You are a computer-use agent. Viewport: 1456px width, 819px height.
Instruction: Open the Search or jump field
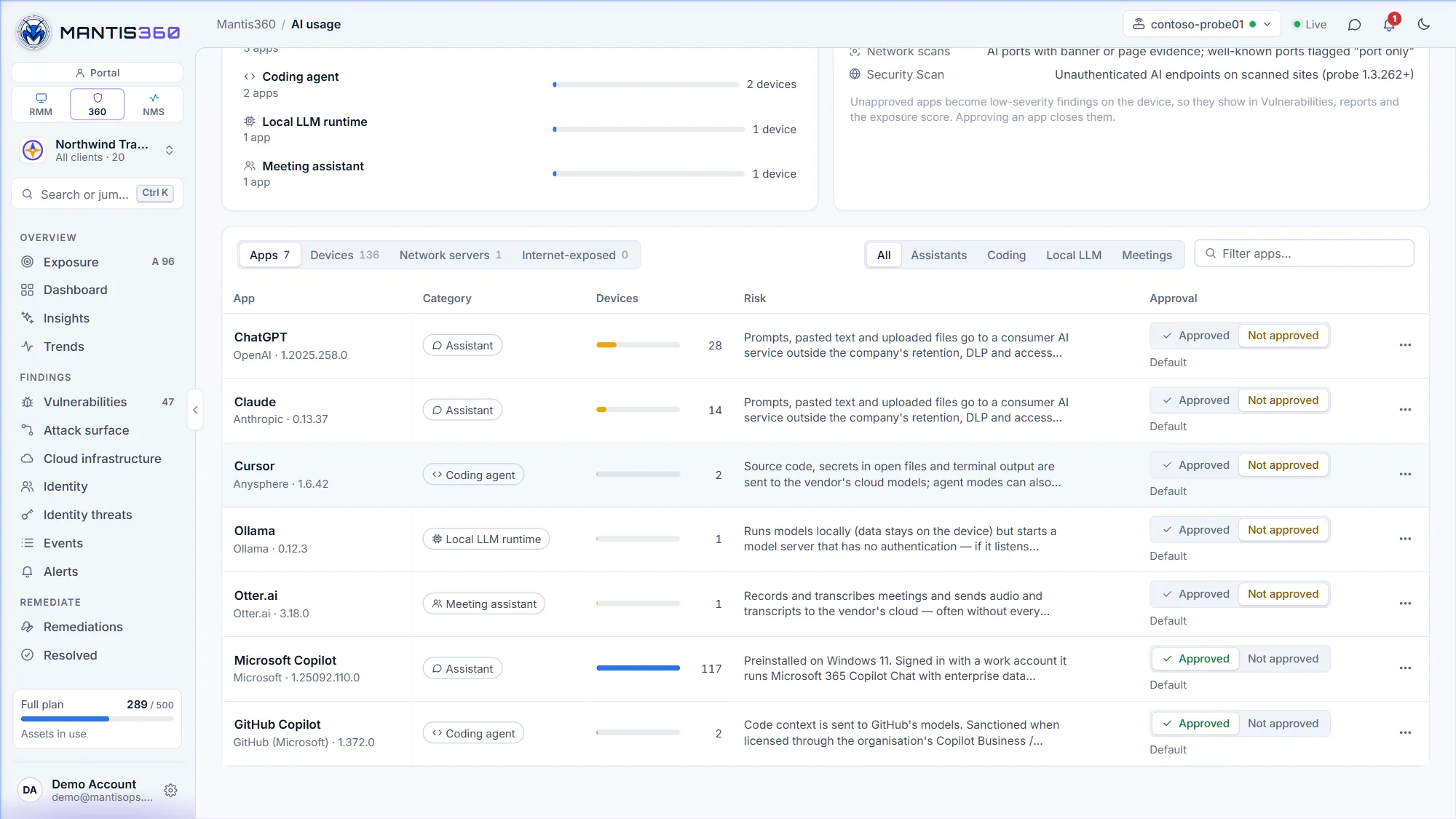pyautogui.click(x=98, y=194)
